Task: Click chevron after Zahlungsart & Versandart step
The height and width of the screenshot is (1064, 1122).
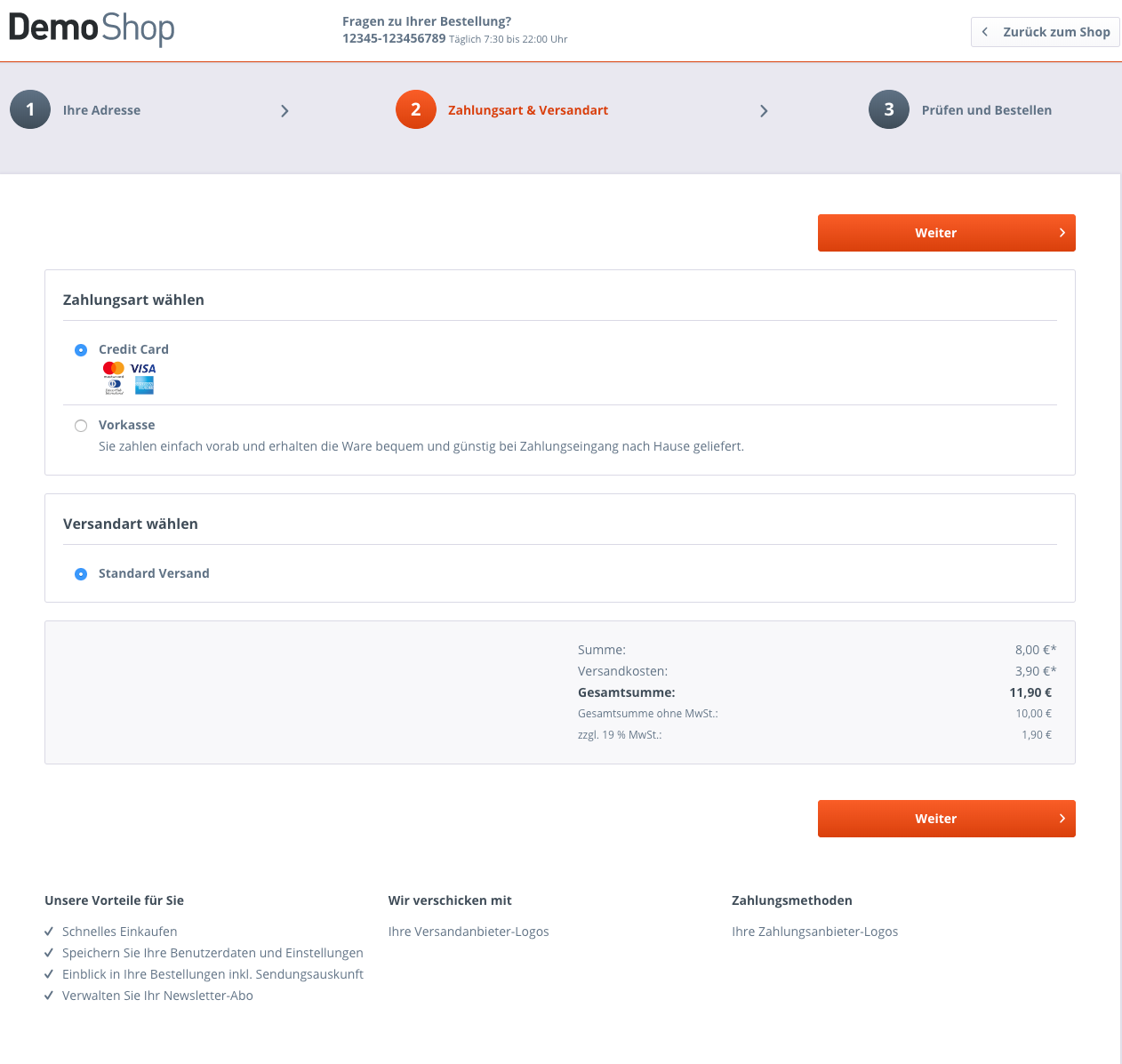Action: coord(764,111)
